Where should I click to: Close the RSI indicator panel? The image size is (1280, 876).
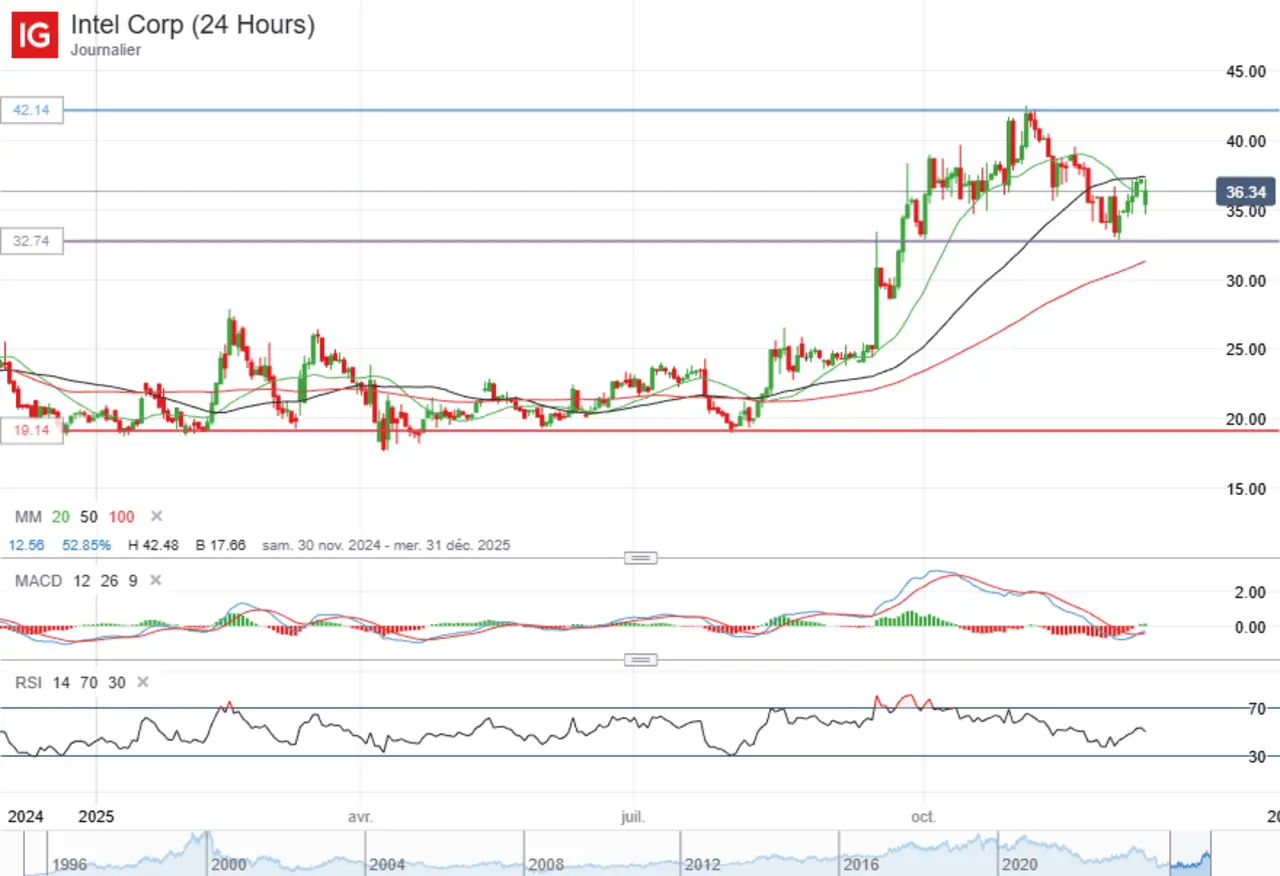(x=143, y=682)
